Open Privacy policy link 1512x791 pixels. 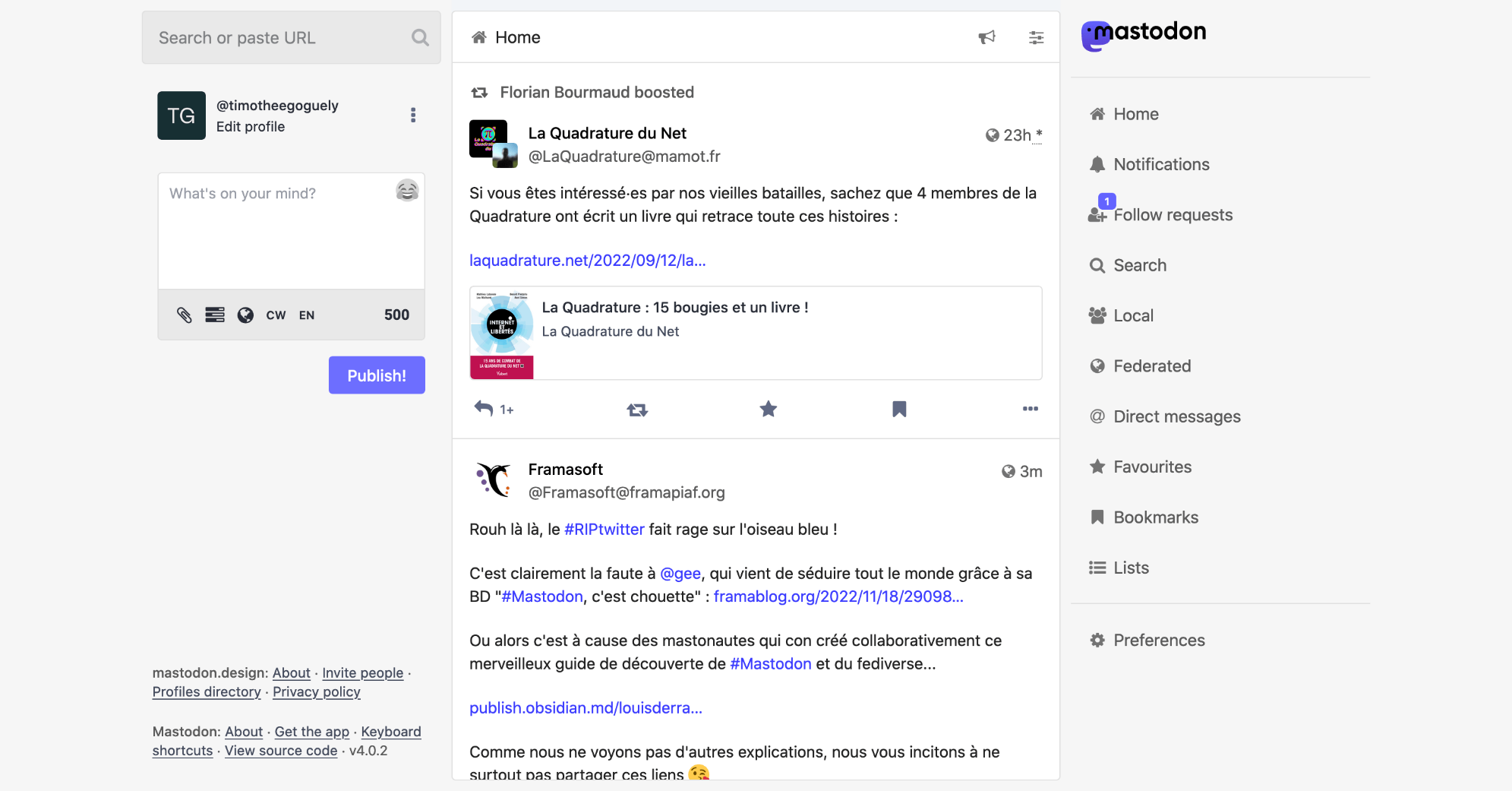click(x=317, y=691)
